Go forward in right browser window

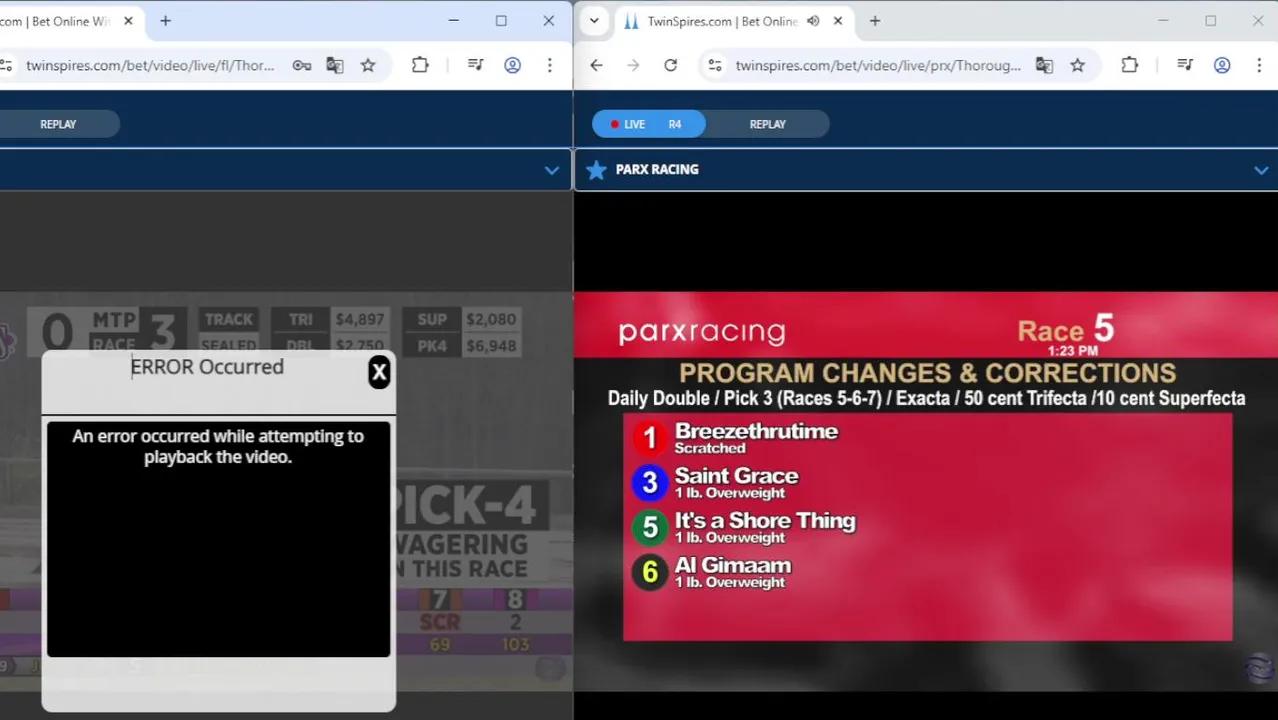tap(633, 65)
